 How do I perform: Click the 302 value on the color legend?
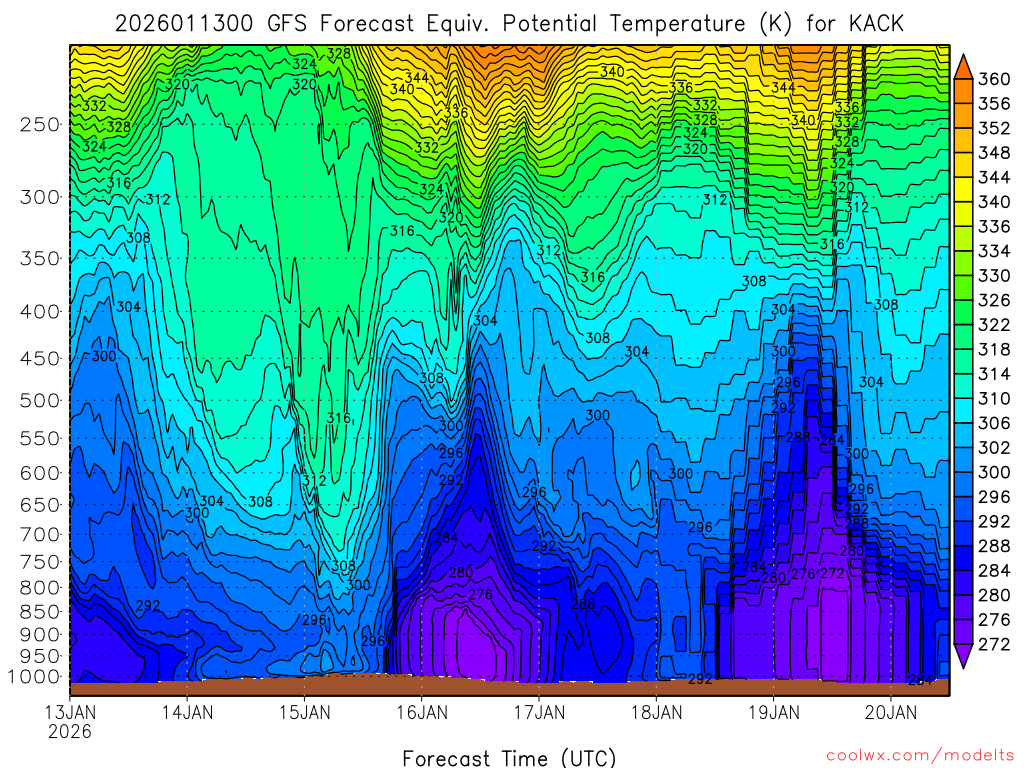(994, 448)
